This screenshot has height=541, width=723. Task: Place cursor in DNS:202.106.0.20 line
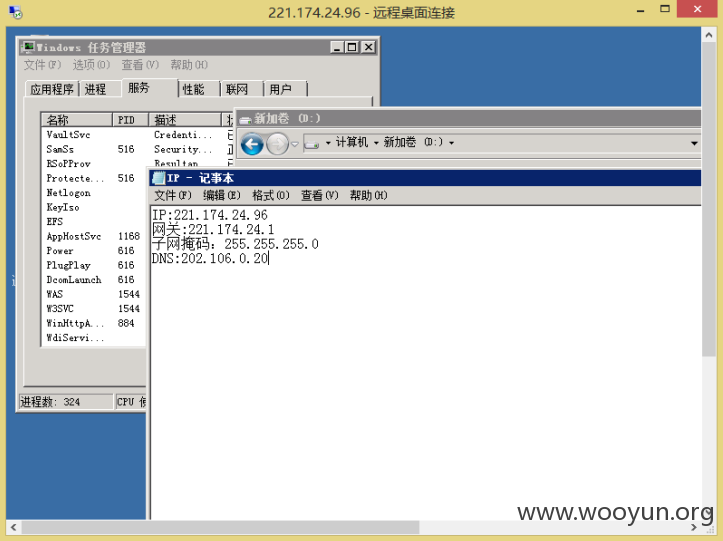(210, 258)
